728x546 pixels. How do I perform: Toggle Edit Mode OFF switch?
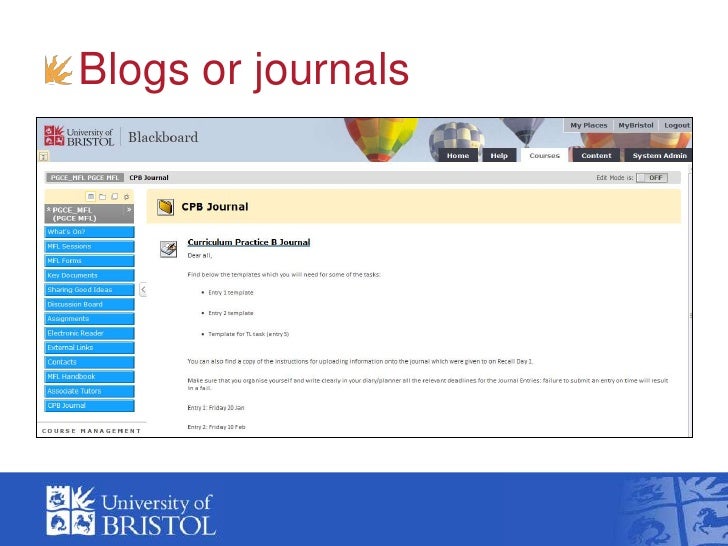click(x=652, y=178)
